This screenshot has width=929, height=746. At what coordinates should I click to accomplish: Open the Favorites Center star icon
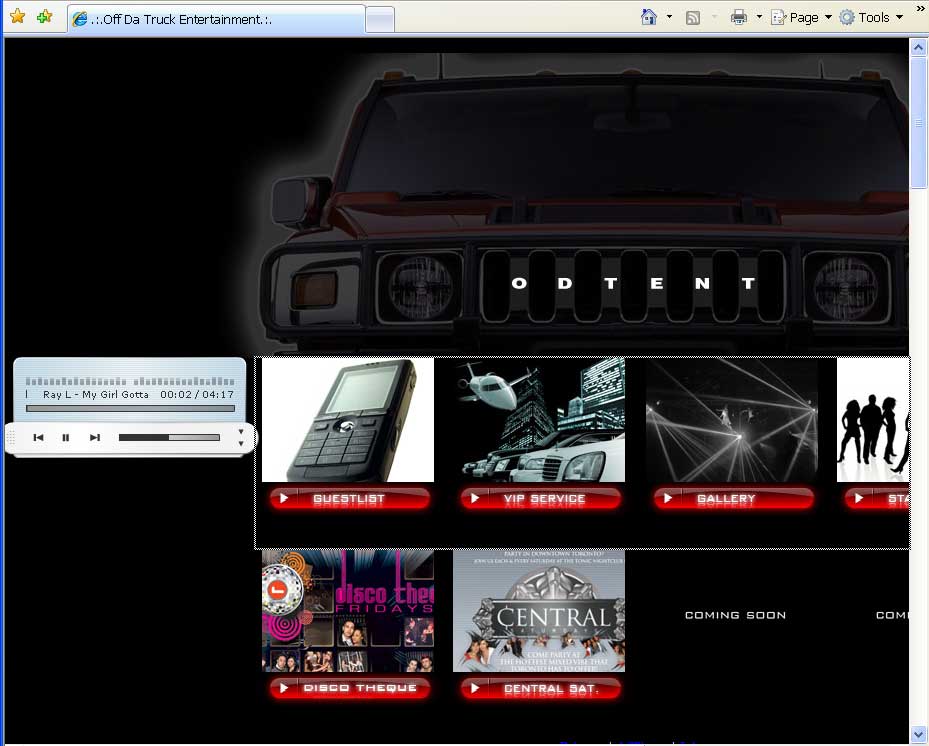pyautogui.click(x=18, y=17)
